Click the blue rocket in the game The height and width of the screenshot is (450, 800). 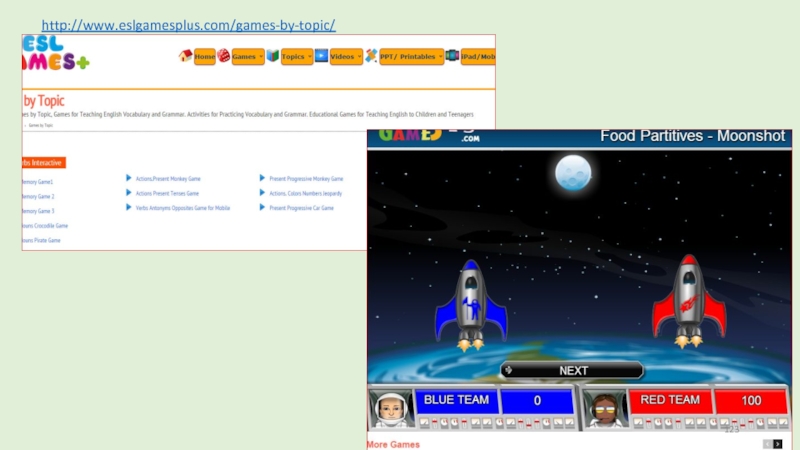coord(471,305)
